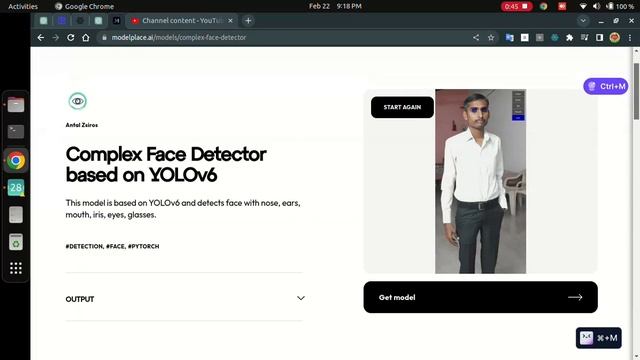The width and height of the screenshot is (640, 360).
Task: Click the detected man photo result
Action: (480, 181)
